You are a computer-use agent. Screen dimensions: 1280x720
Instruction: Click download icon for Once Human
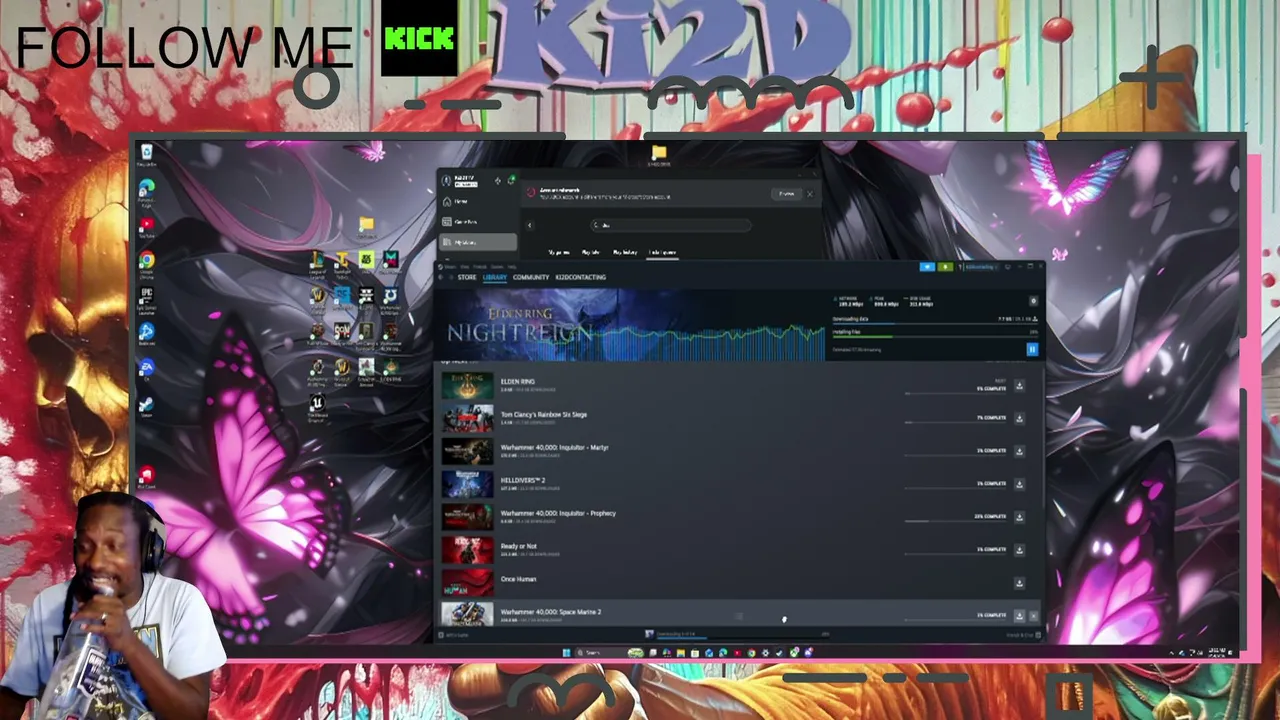coord(1019,583)
